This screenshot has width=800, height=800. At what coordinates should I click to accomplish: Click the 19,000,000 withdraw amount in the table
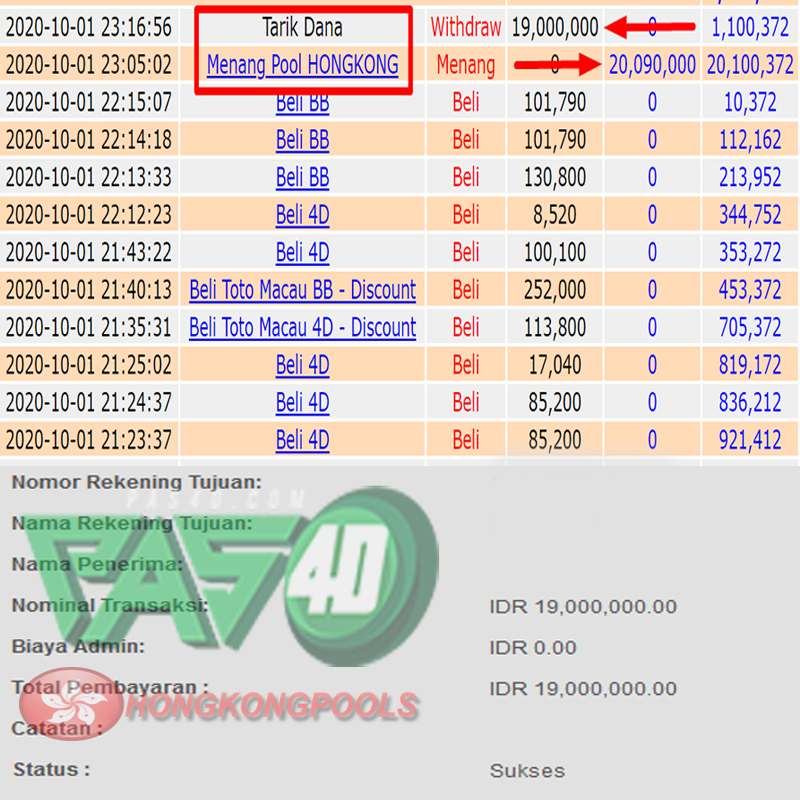(x=555, y=27)
